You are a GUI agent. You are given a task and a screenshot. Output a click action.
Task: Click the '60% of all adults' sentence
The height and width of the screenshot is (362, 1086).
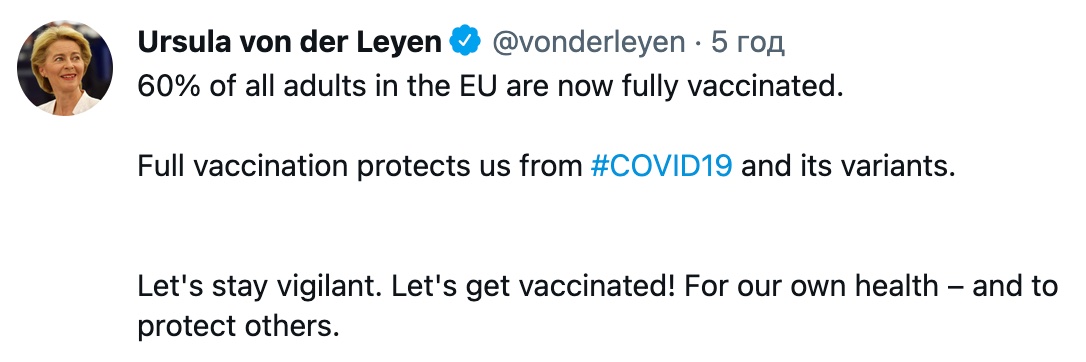pyautogui.click(x=490, y=88)
